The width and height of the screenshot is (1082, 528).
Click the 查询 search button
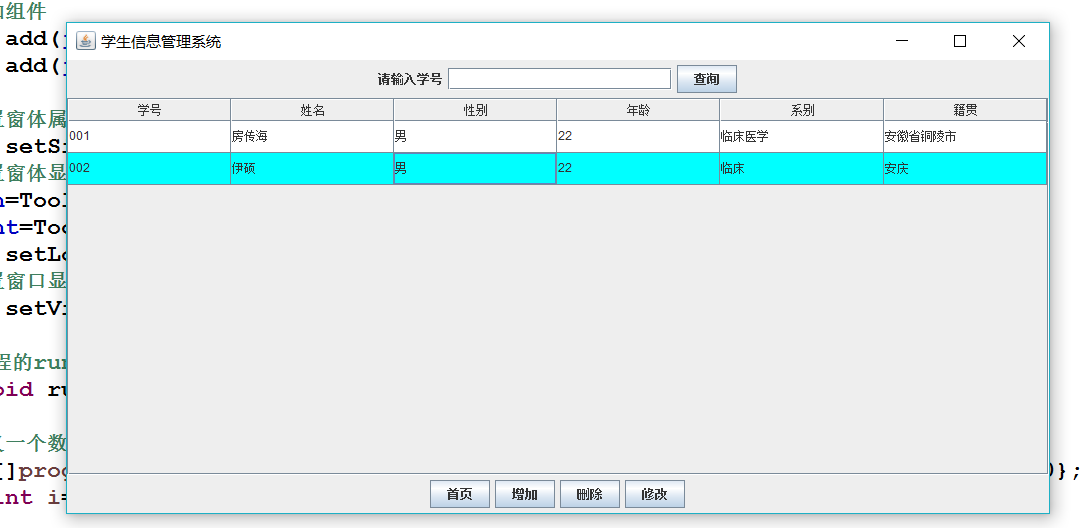pos(707,79)
